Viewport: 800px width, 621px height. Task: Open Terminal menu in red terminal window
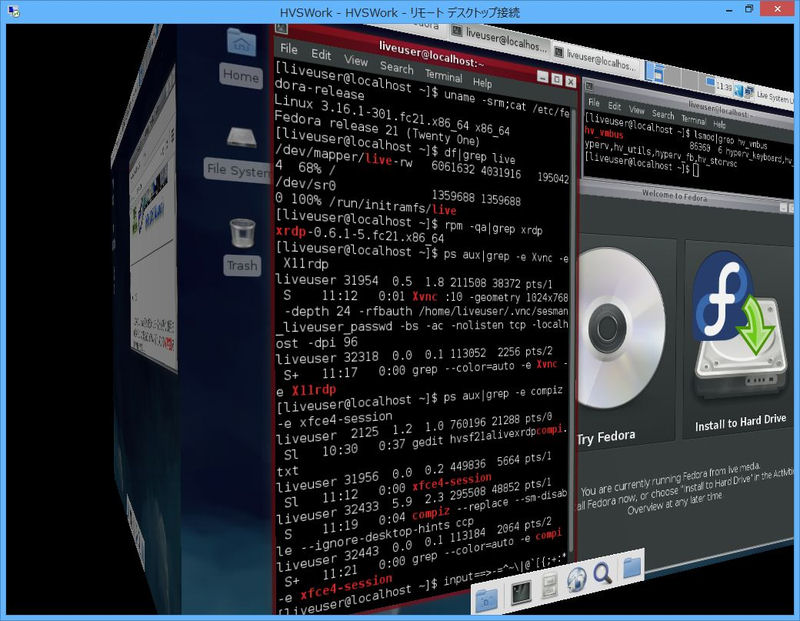(443, 76)
